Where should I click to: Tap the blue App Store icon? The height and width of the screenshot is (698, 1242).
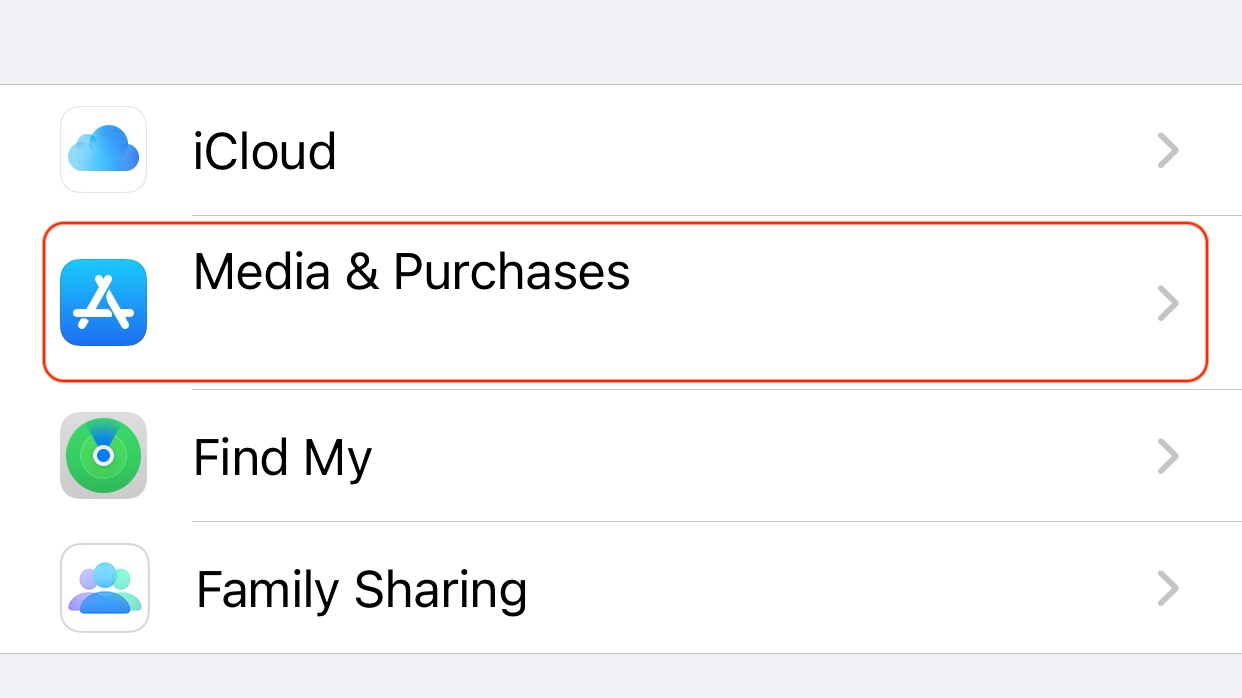point(103,302)
